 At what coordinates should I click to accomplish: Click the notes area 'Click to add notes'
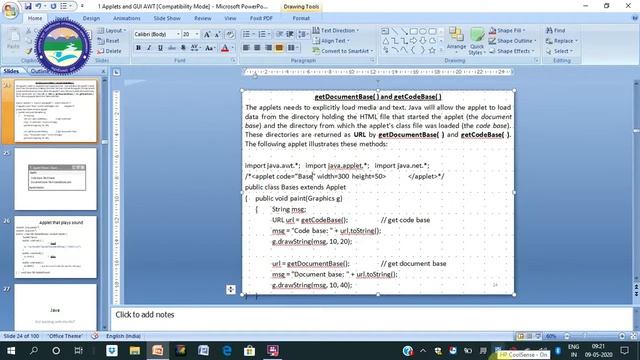pos(371,318)
